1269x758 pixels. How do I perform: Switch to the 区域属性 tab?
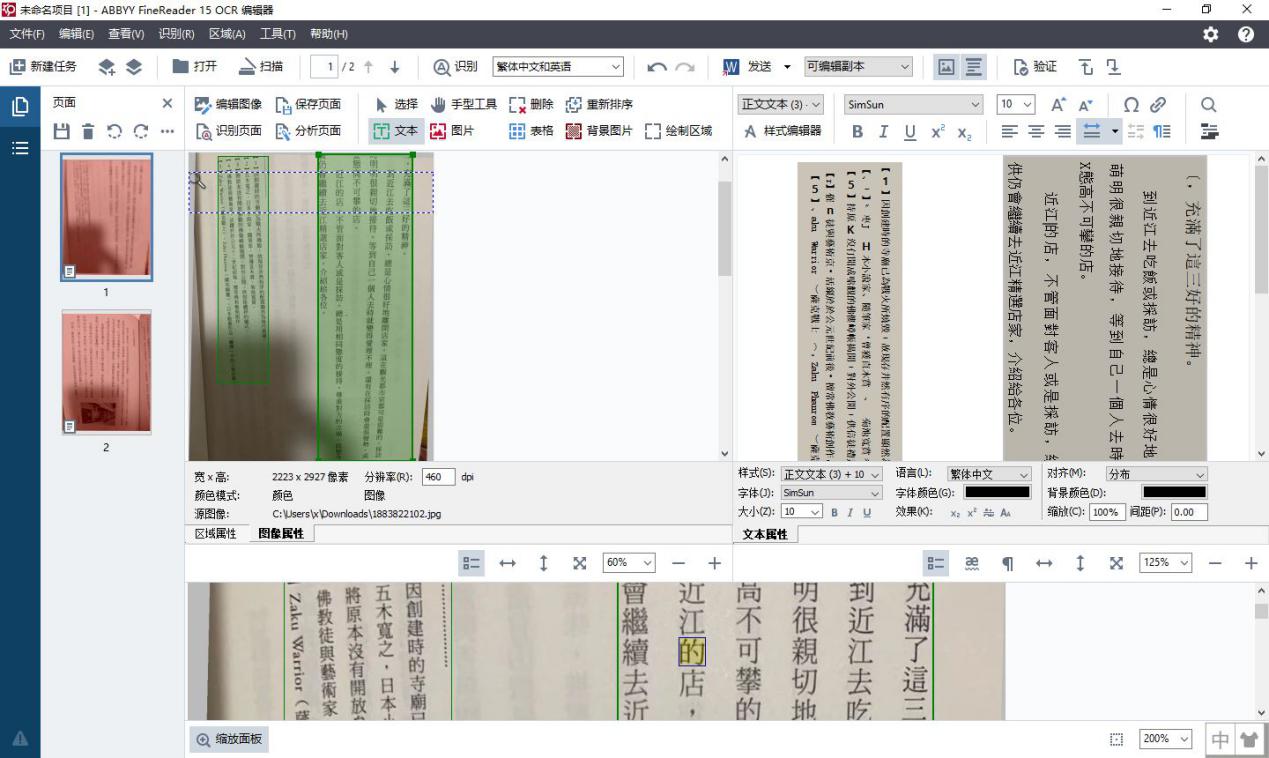pyautogui.click(x=216, y=534)
